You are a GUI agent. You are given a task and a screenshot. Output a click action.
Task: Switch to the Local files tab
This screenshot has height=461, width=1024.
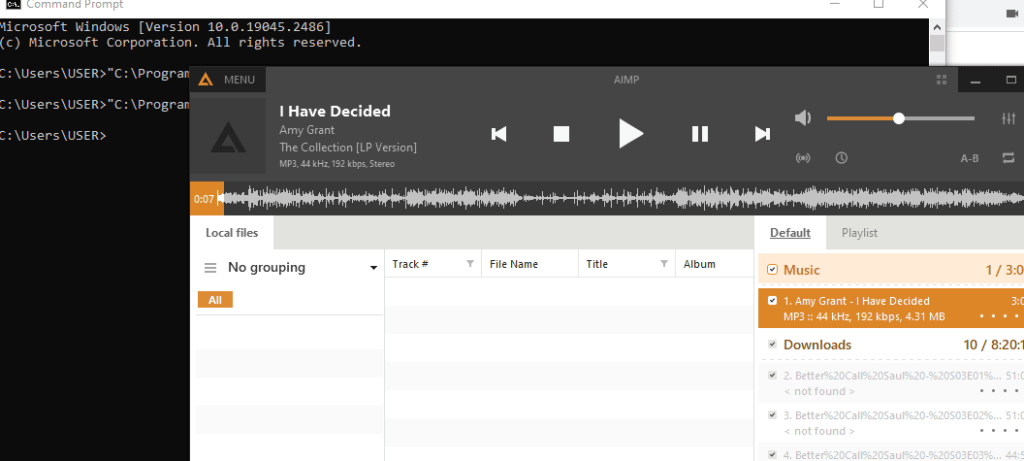(232, 233)
